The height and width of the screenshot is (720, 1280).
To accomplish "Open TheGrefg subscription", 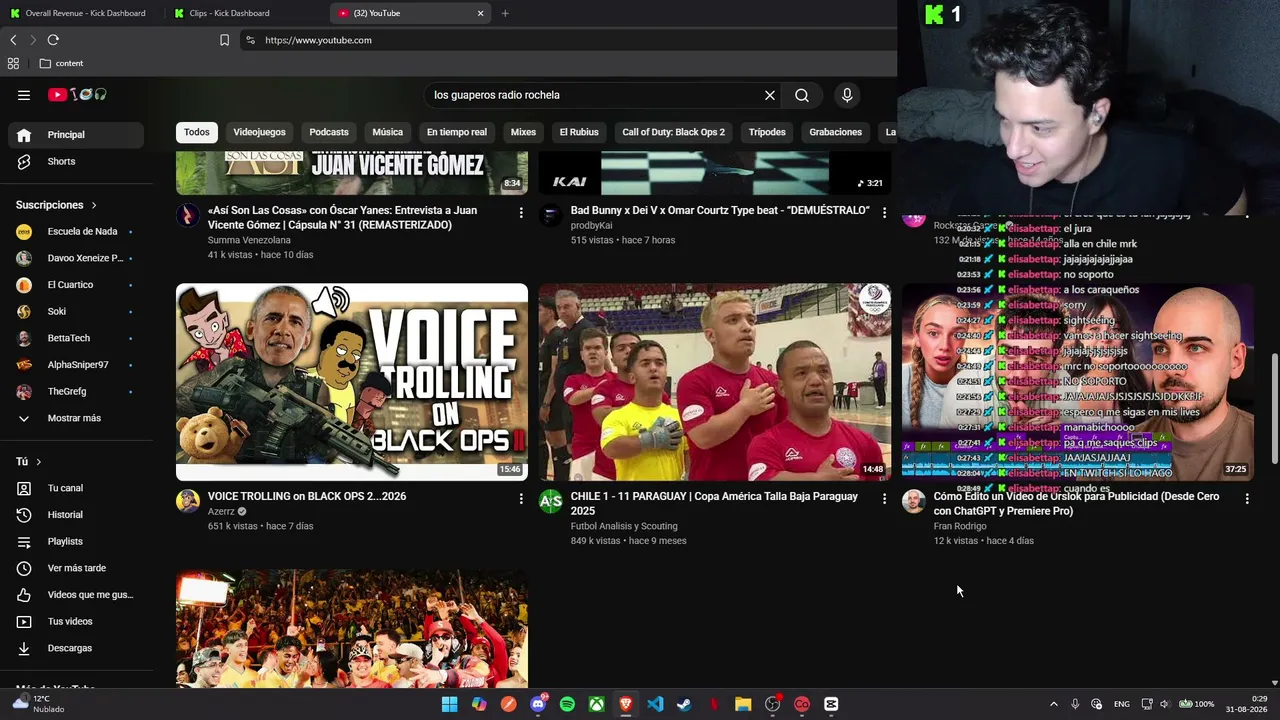I will pos(76,391).
